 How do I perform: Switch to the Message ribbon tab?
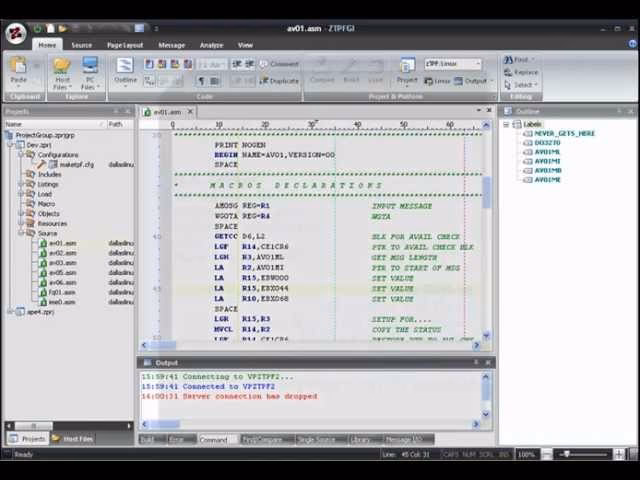click(x=171, y=45)
